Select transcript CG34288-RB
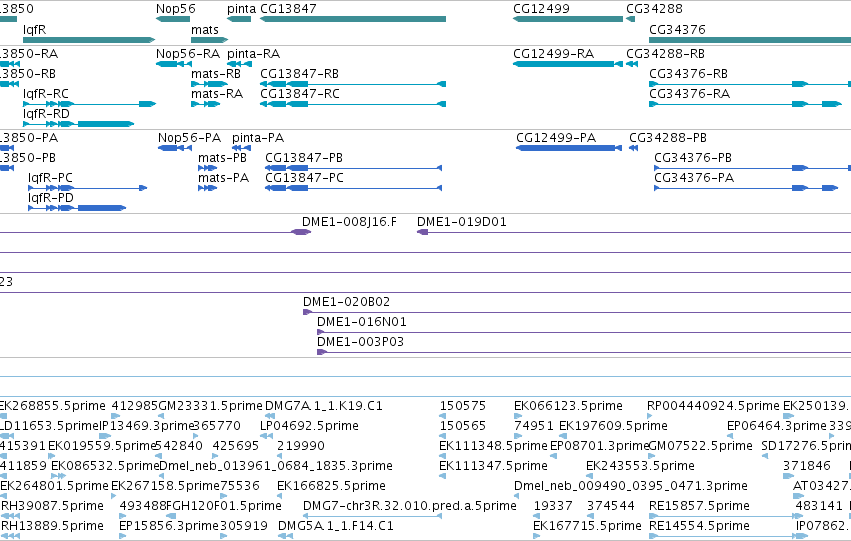Viewport: 851px width, 541px height. coord(632,64)
